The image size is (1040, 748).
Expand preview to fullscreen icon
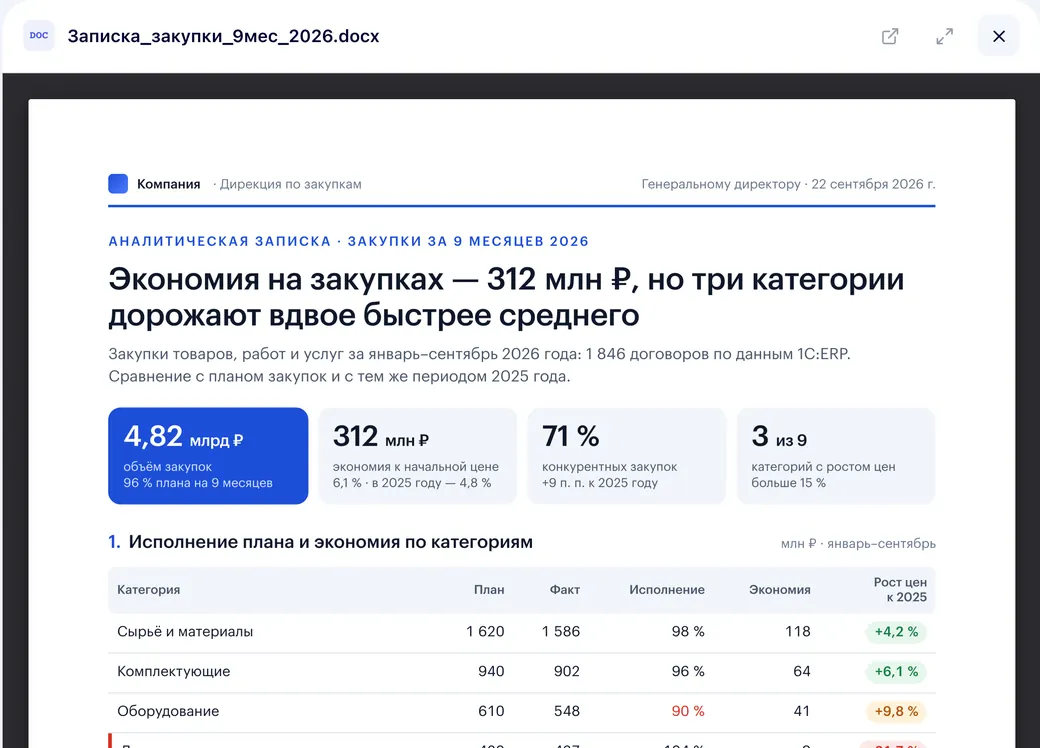(x=944, y=36)
